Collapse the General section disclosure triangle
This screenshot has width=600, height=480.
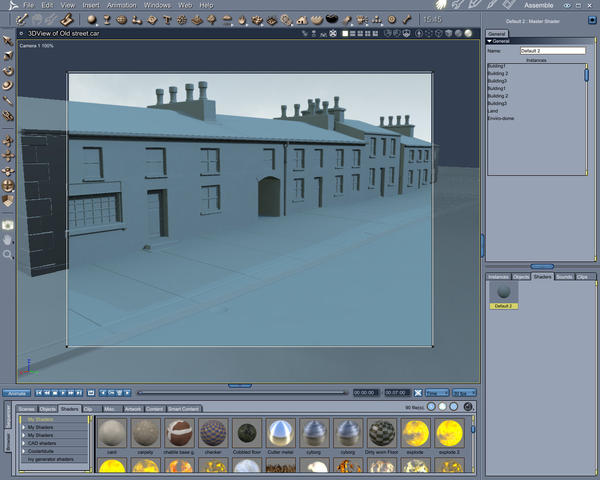pyautogui.click(x=490, y=41)
